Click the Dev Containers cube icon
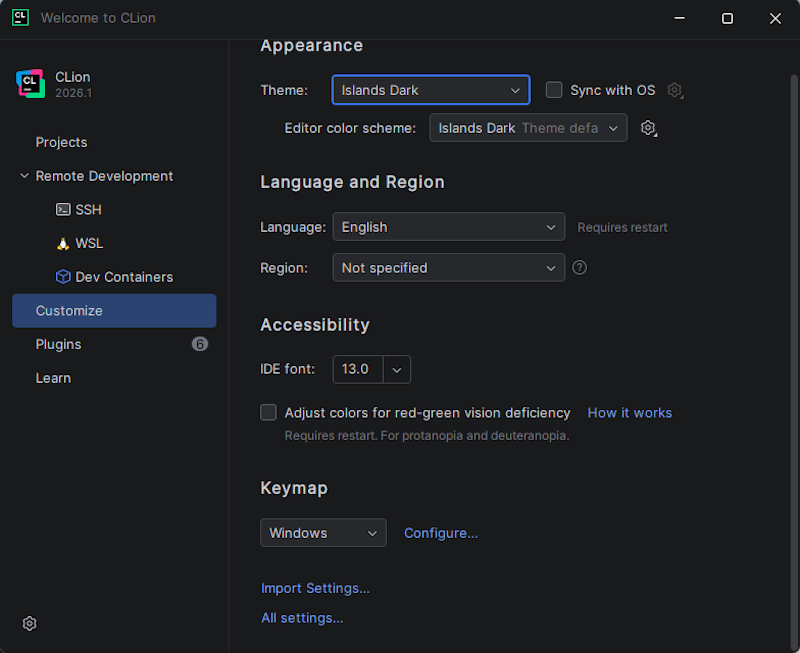This screenshot has height=653, width=800. point(63,277)
